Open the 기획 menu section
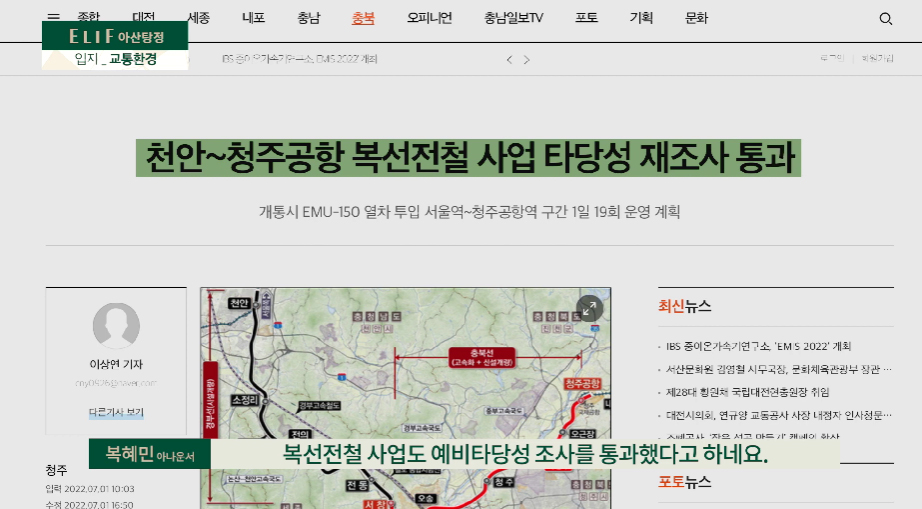922x509 pixels. (x=642, y=18)
